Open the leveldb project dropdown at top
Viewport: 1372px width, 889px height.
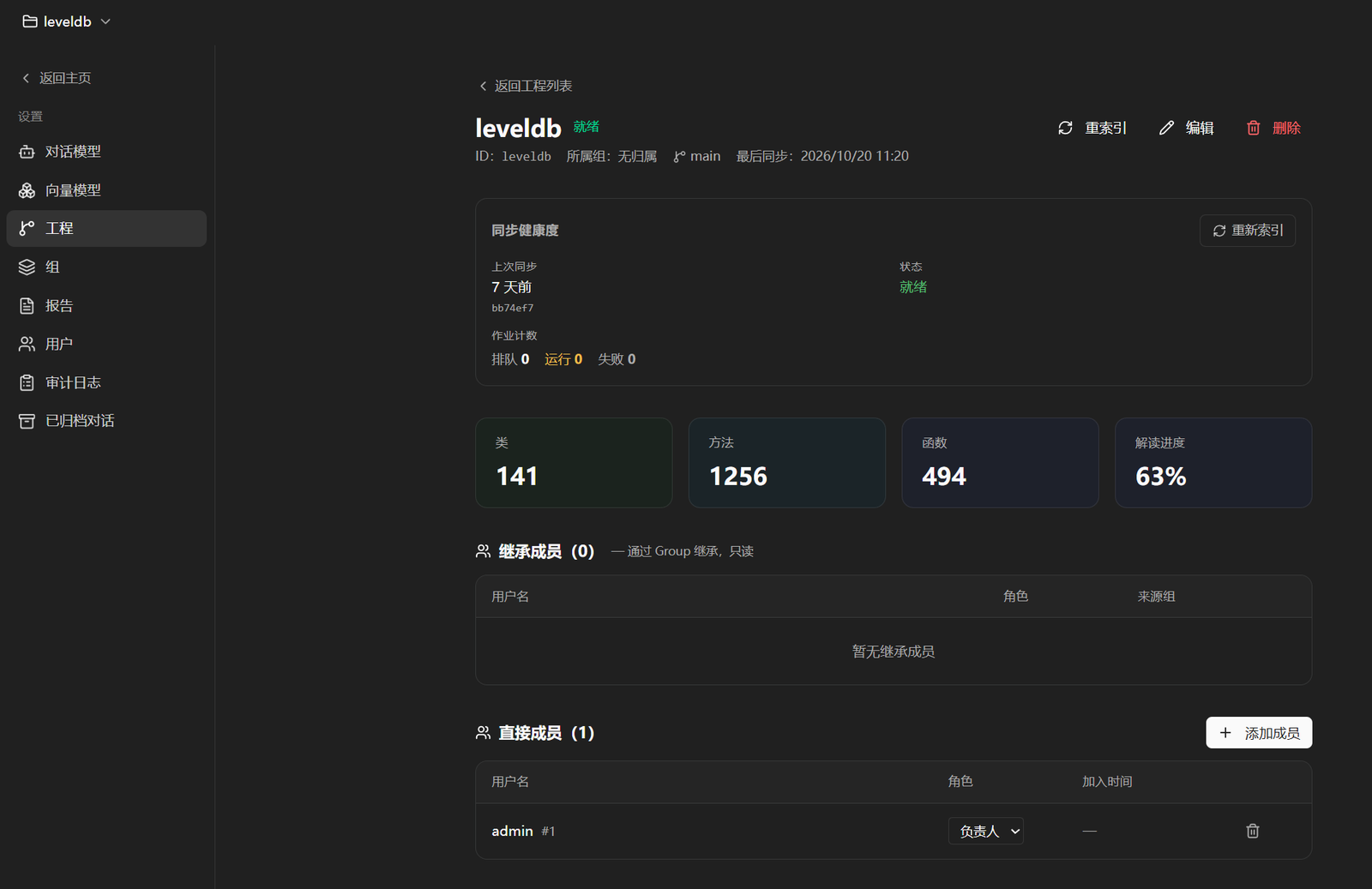point(67,21)
